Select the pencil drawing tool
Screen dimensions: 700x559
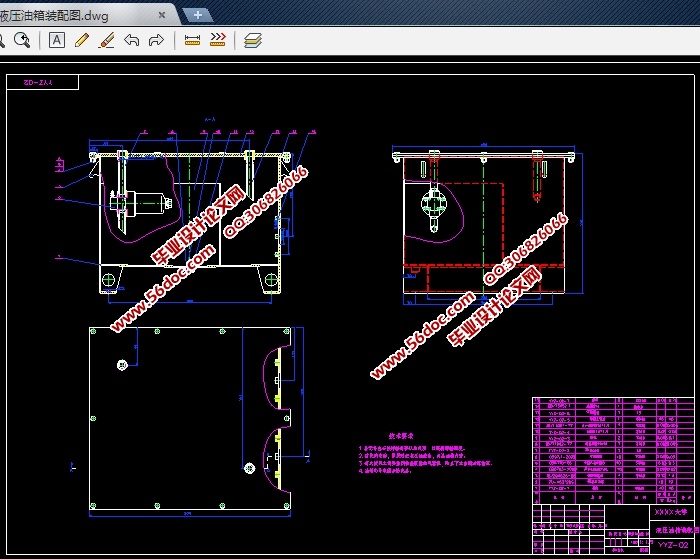pos(82,40)
